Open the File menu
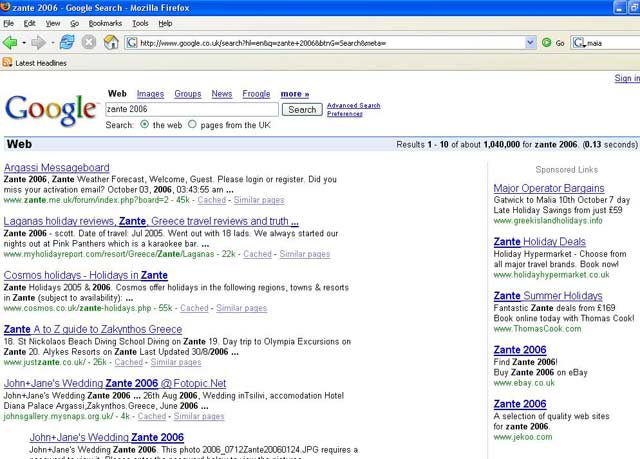 point(9,23)
